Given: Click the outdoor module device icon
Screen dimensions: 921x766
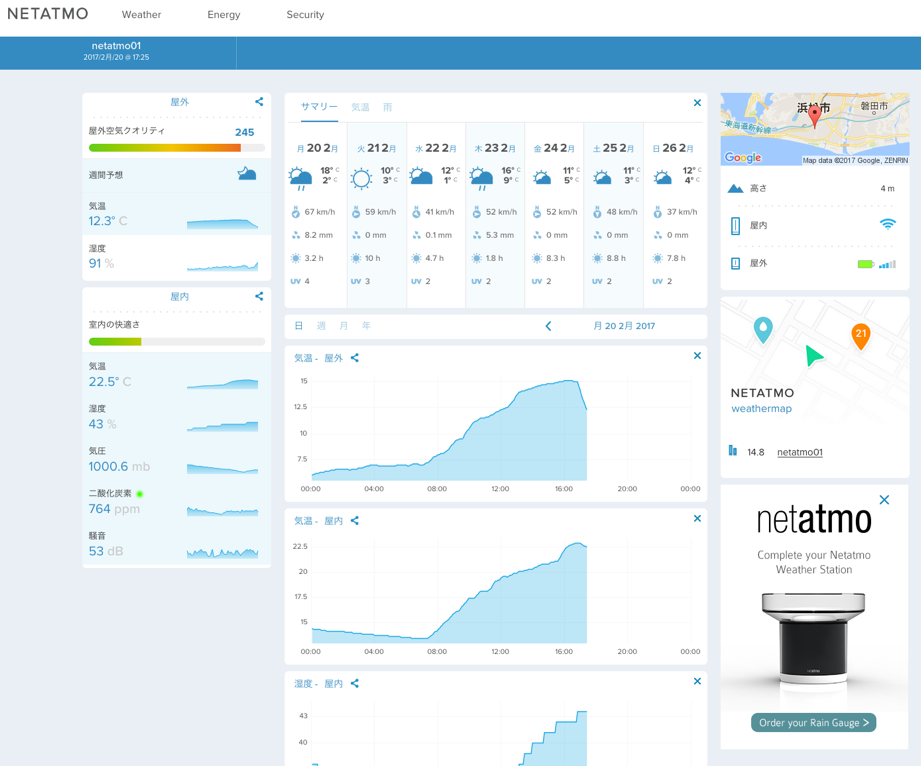Looking at the screenshot, I should point(735,264).
